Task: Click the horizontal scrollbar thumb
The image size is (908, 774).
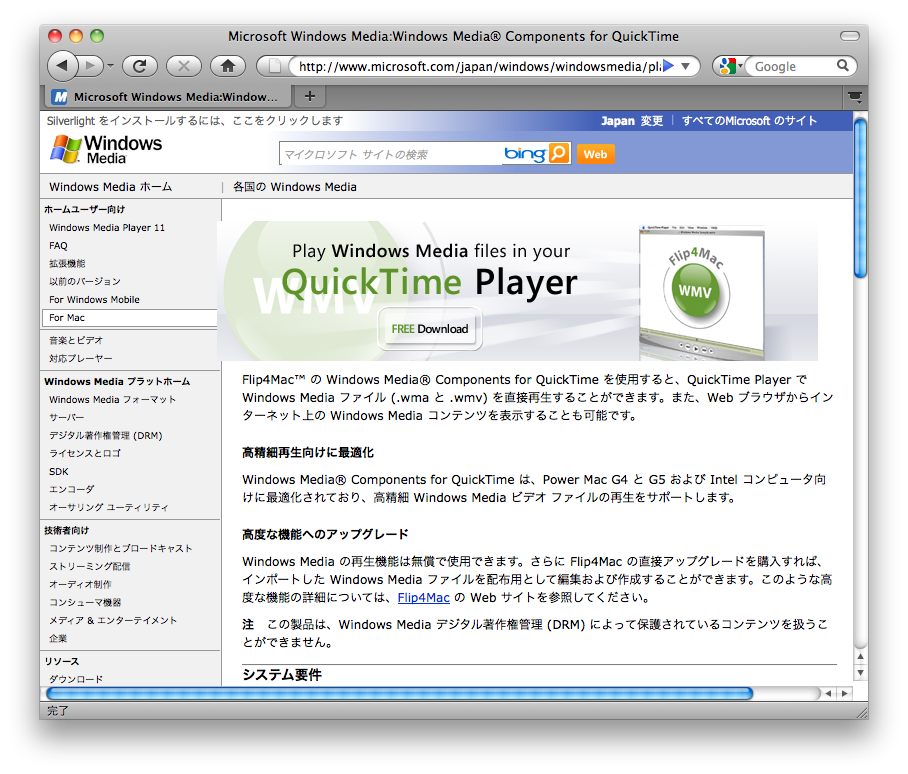Action: 400,693
